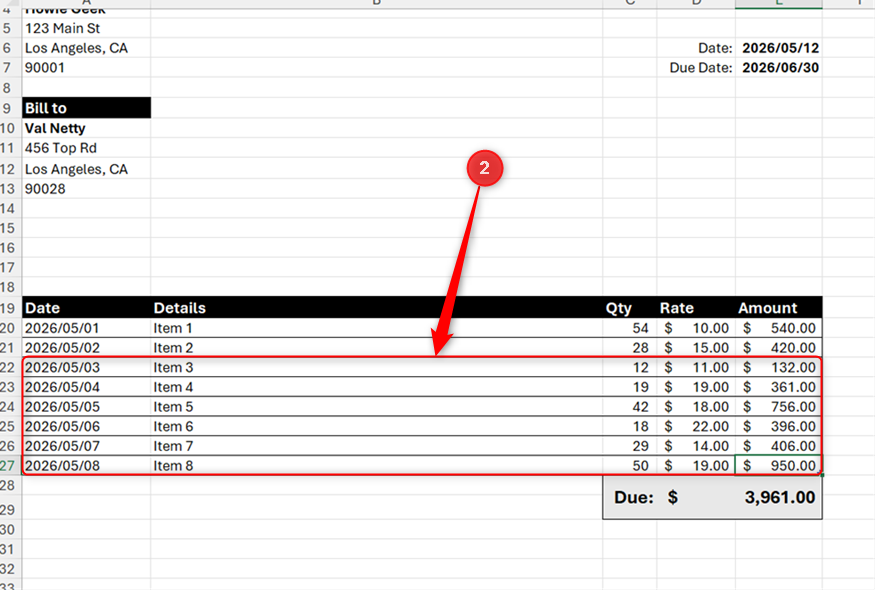Image resolution: width=875 pixels, height=590 pixels.
Task: Click the 132.00 amount cell
Action: tap(778, 367)
